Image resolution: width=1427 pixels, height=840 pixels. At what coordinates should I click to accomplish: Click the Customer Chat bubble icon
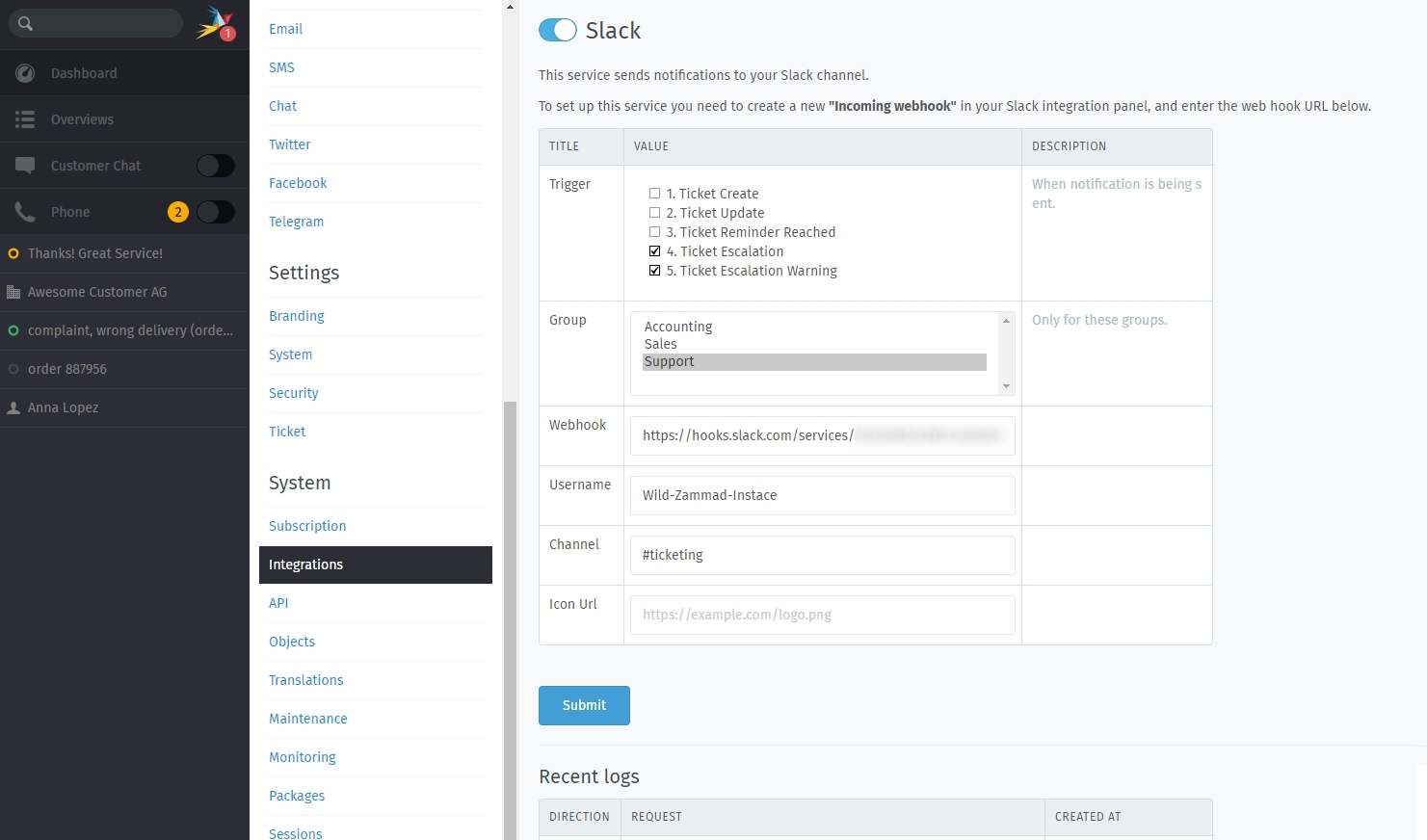click(25, 166)
